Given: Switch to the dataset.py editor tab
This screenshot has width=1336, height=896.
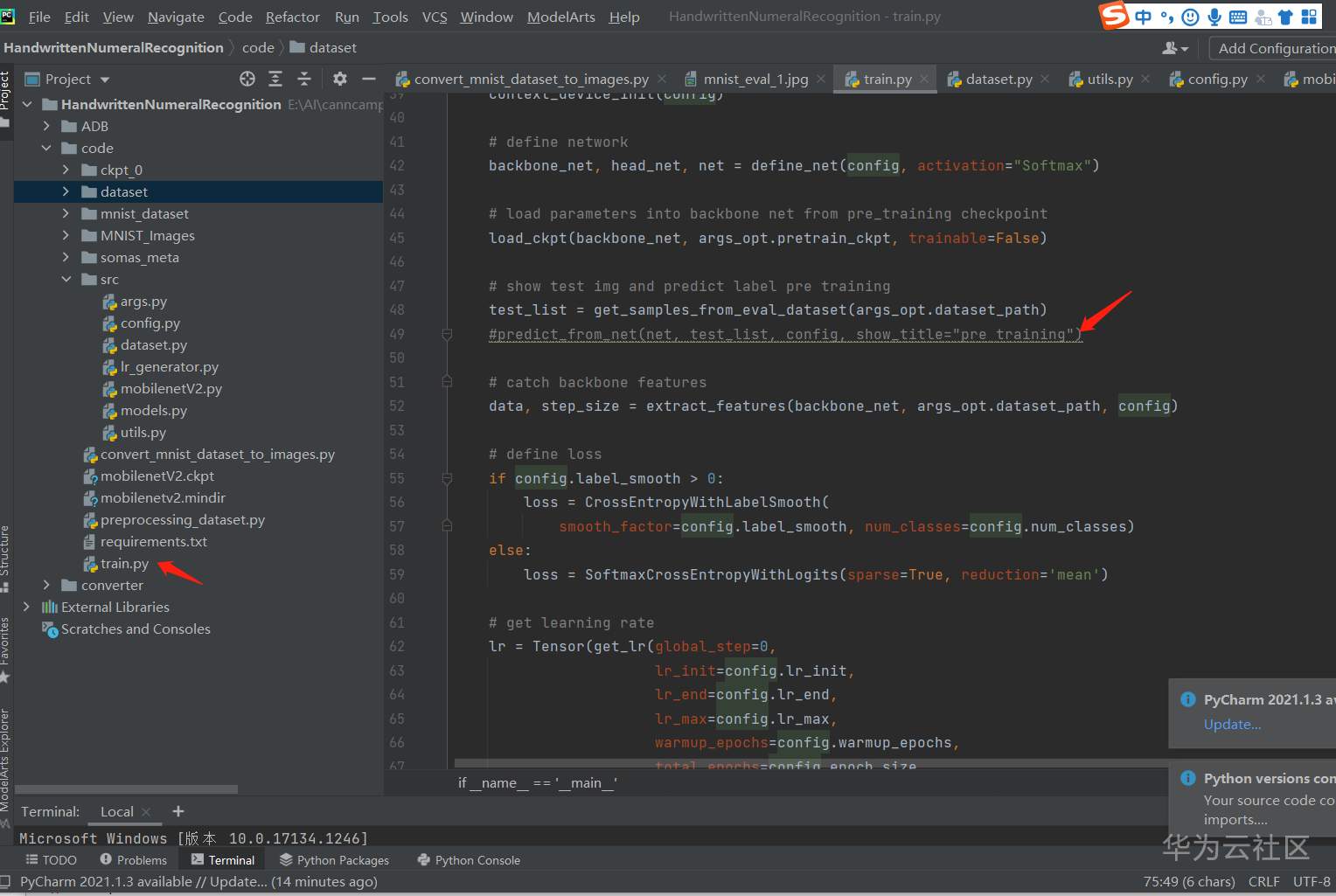Looking at the screenshot, I should click(998, 80).
